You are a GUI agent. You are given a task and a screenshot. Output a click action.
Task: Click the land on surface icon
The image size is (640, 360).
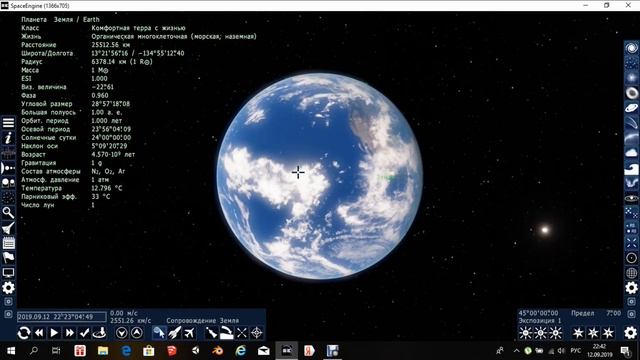click(x=100, y=333)
